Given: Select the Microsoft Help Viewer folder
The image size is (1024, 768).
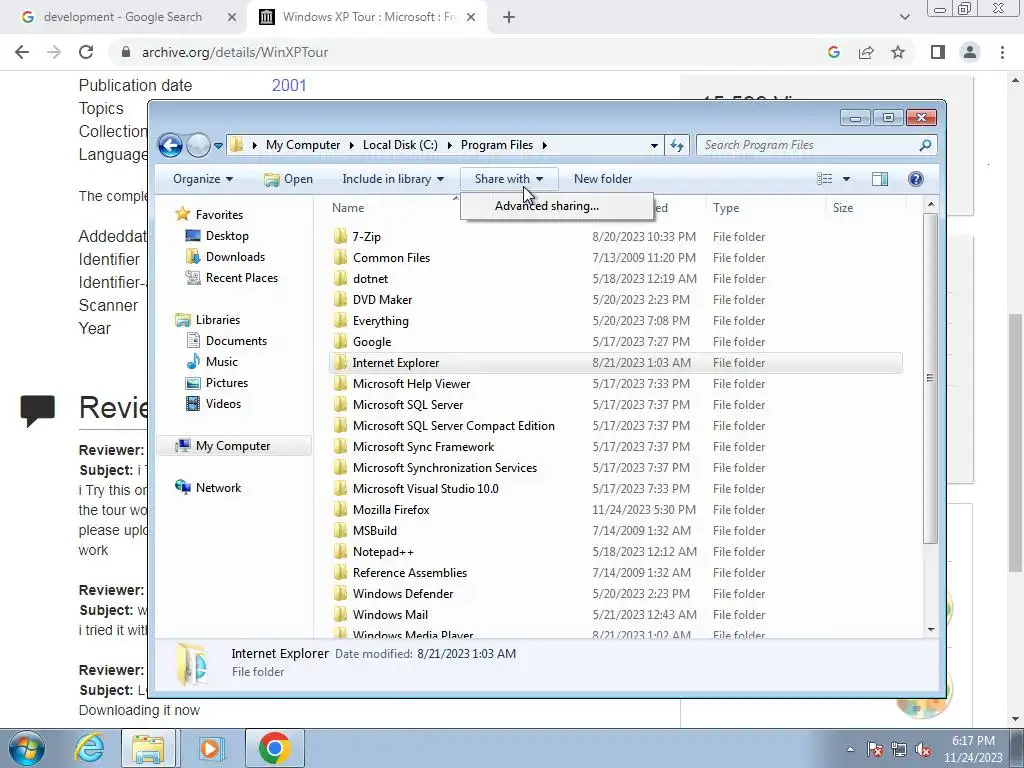Looking at the screenshot, I should pyautogui.click(x=411, y=383).
